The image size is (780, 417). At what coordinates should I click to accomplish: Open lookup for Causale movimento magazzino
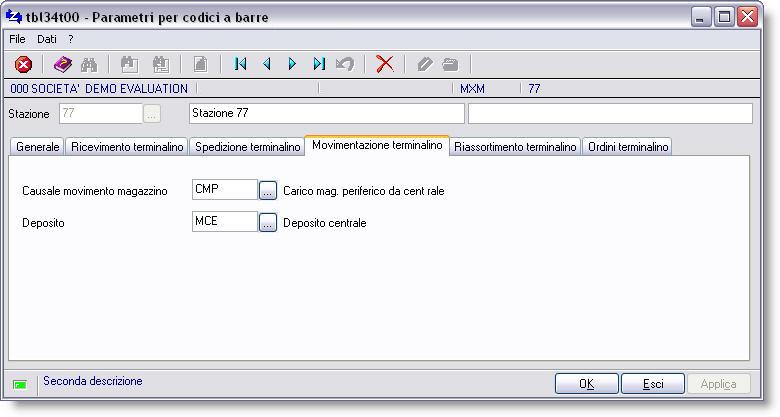click(268, 191)
